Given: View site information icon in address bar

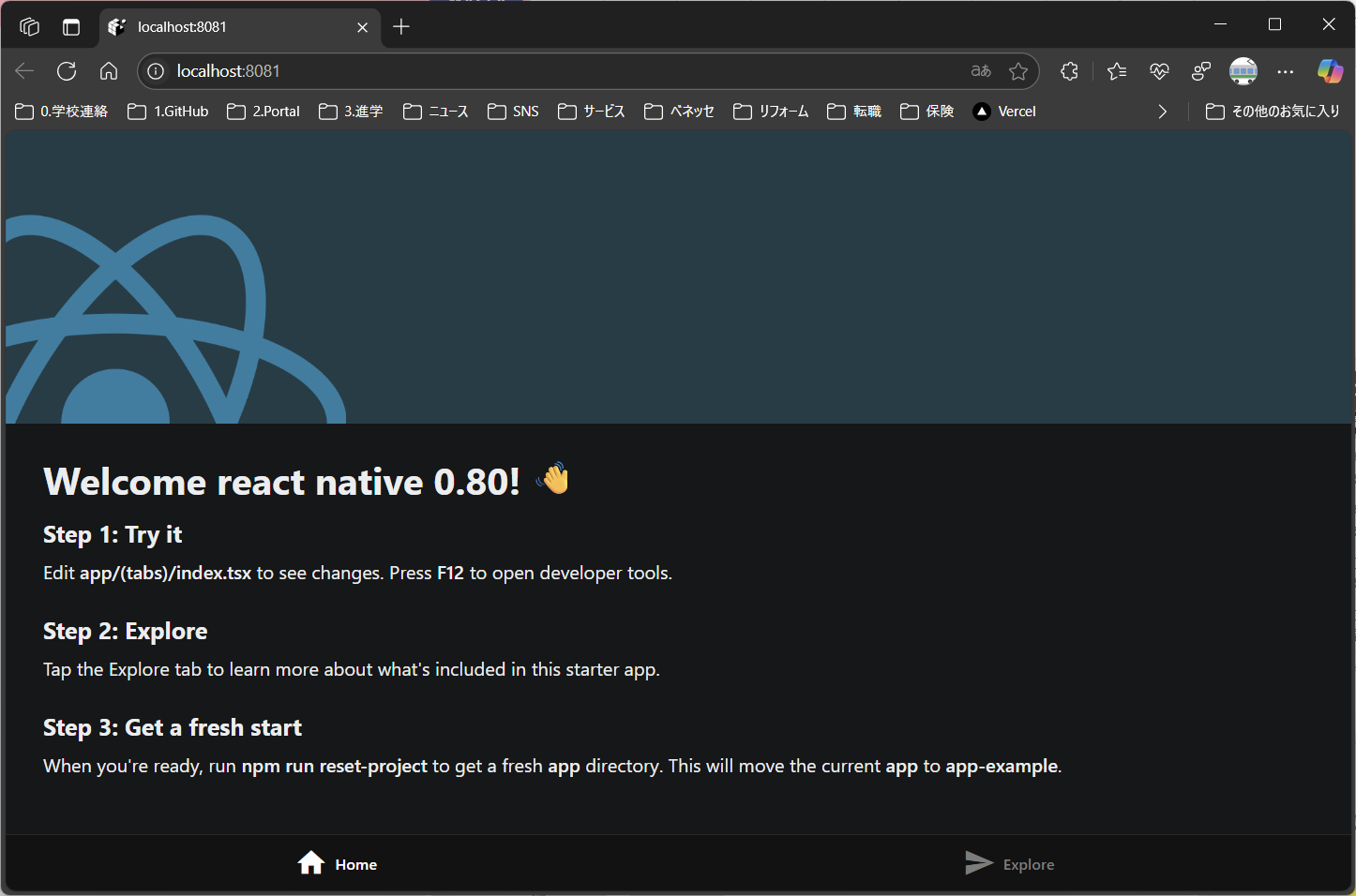Looking at the screenshot, I should coord(157,71).
